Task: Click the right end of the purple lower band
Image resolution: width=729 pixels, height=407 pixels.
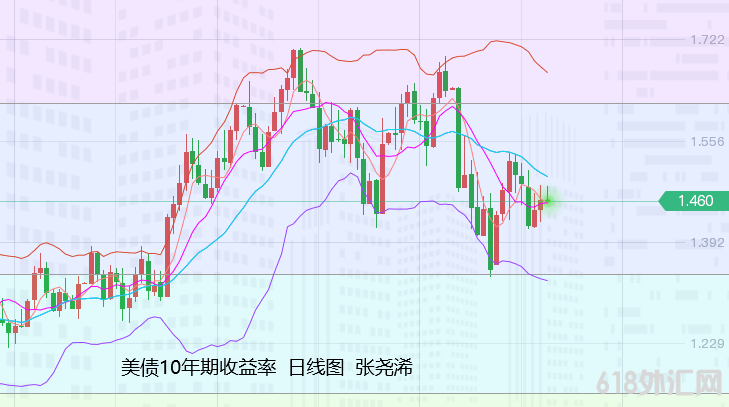Action: (546, 279)
